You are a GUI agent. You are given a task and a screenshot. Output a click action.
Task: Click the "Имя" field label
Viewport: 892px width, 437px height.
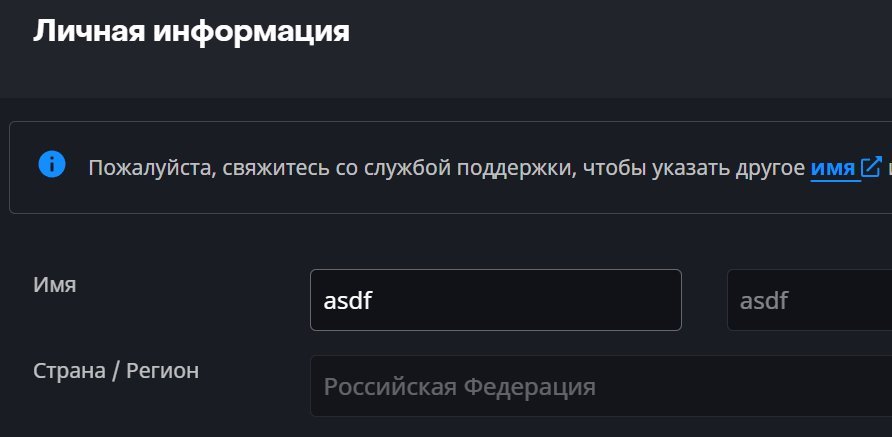pos(55,285)
